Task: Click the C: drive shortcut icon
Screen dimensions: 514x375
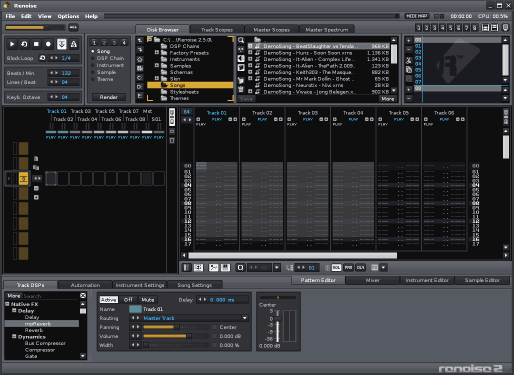Action: pyautogui.click(x=140, y=78)
